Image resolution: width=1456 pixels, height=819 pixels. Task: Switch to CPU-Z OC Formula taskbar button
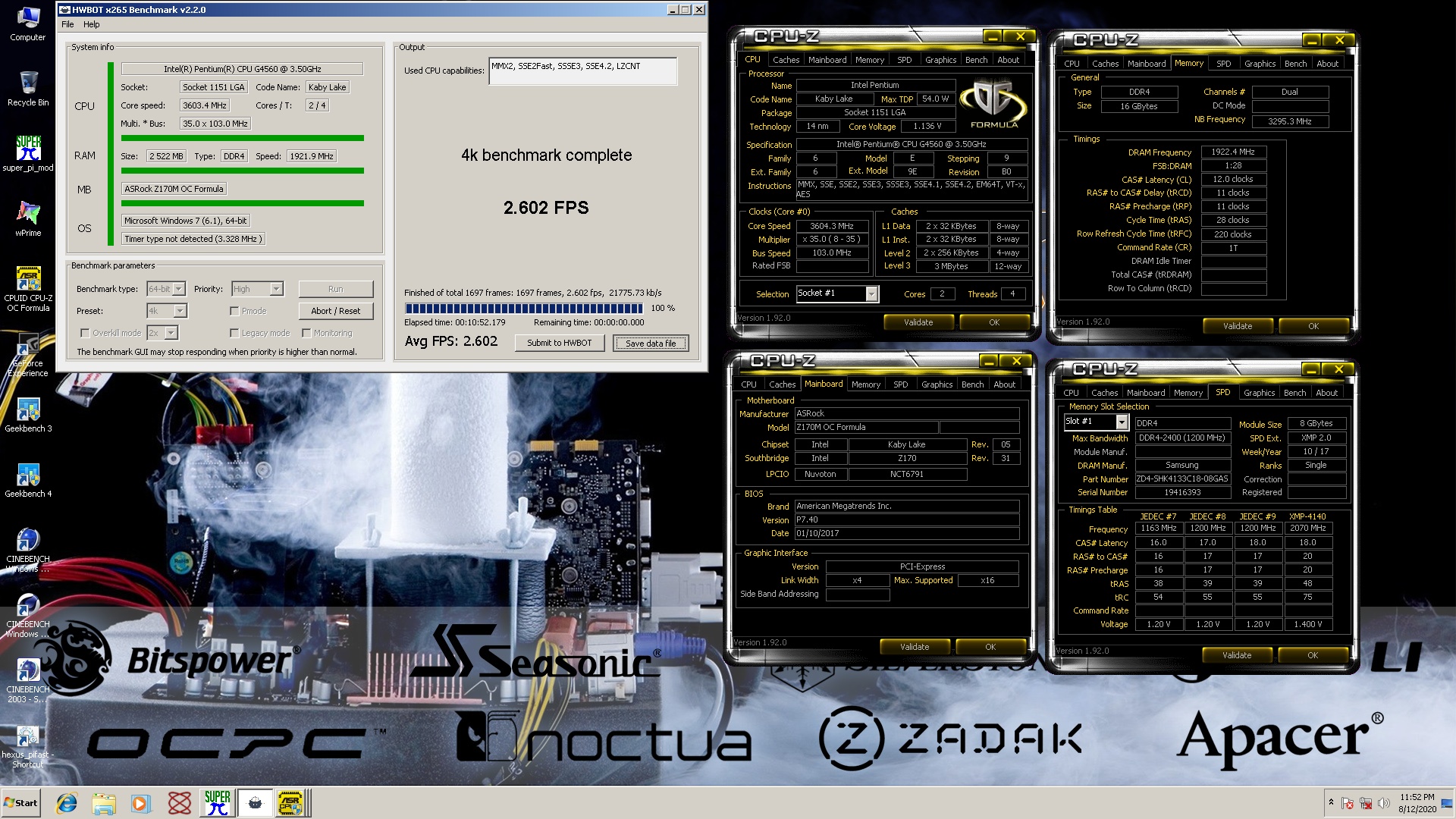click(290, 803)
